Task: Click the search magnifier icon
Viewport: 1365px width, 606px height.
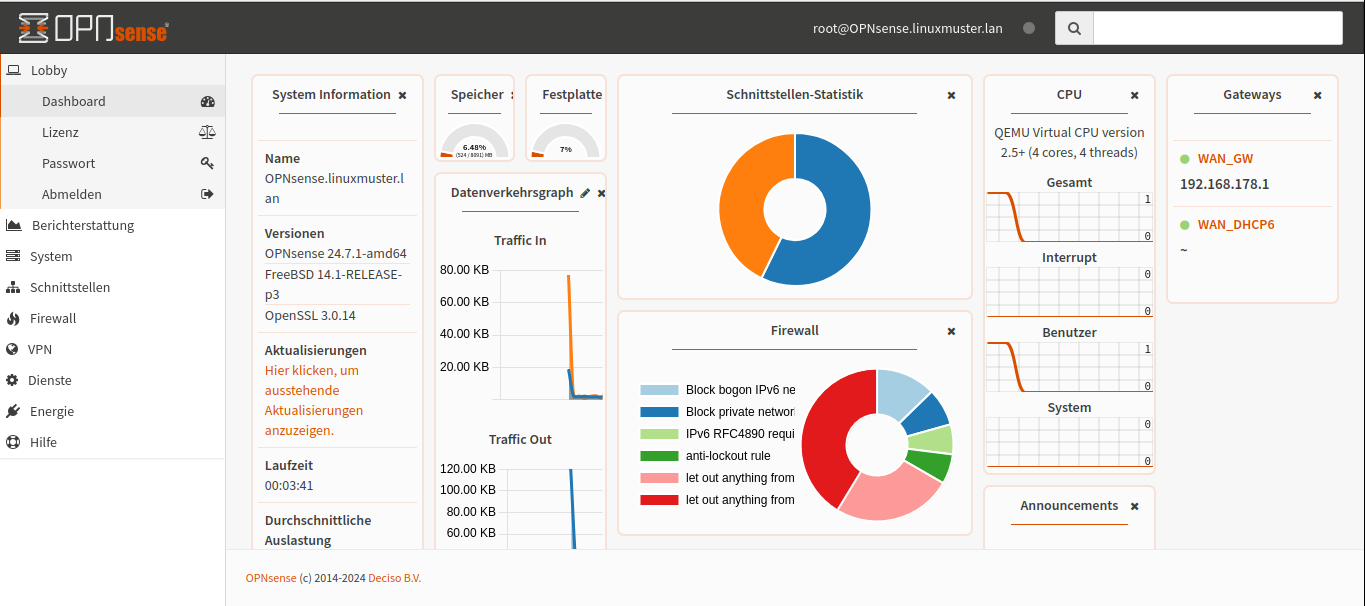Action: [1074, 28]
